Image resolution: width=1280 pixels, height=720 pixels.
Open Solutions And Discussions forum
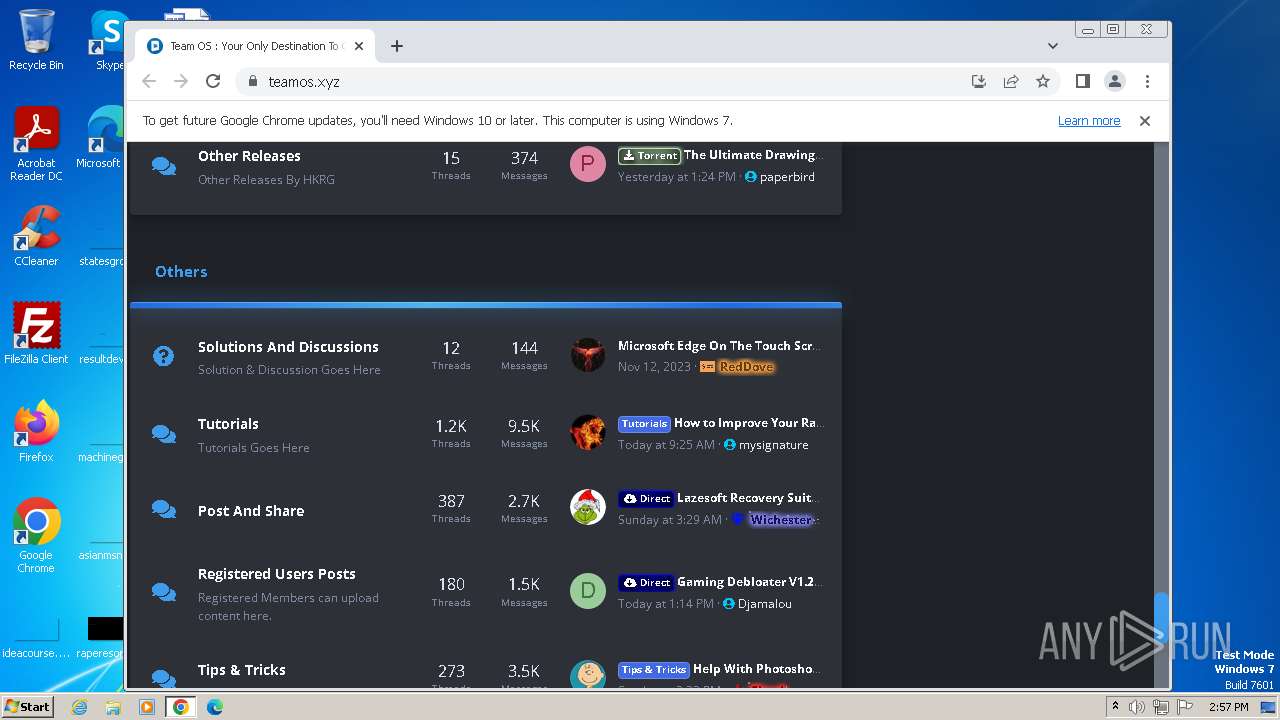tap(288, 347)
